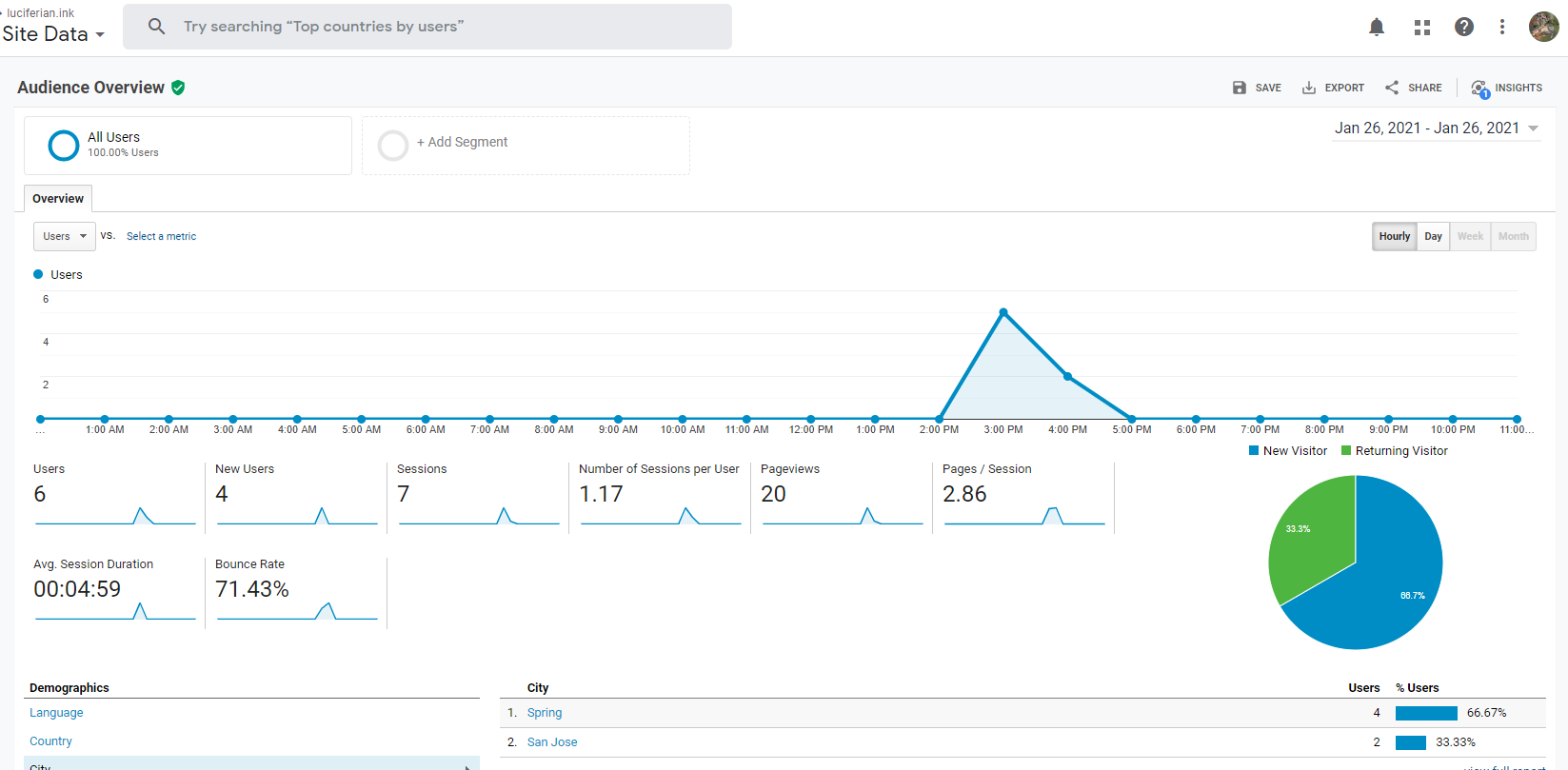Screen dimensions: 1568x770
Task: Open the Google apps grid
Action: (x=1421, y=27)
